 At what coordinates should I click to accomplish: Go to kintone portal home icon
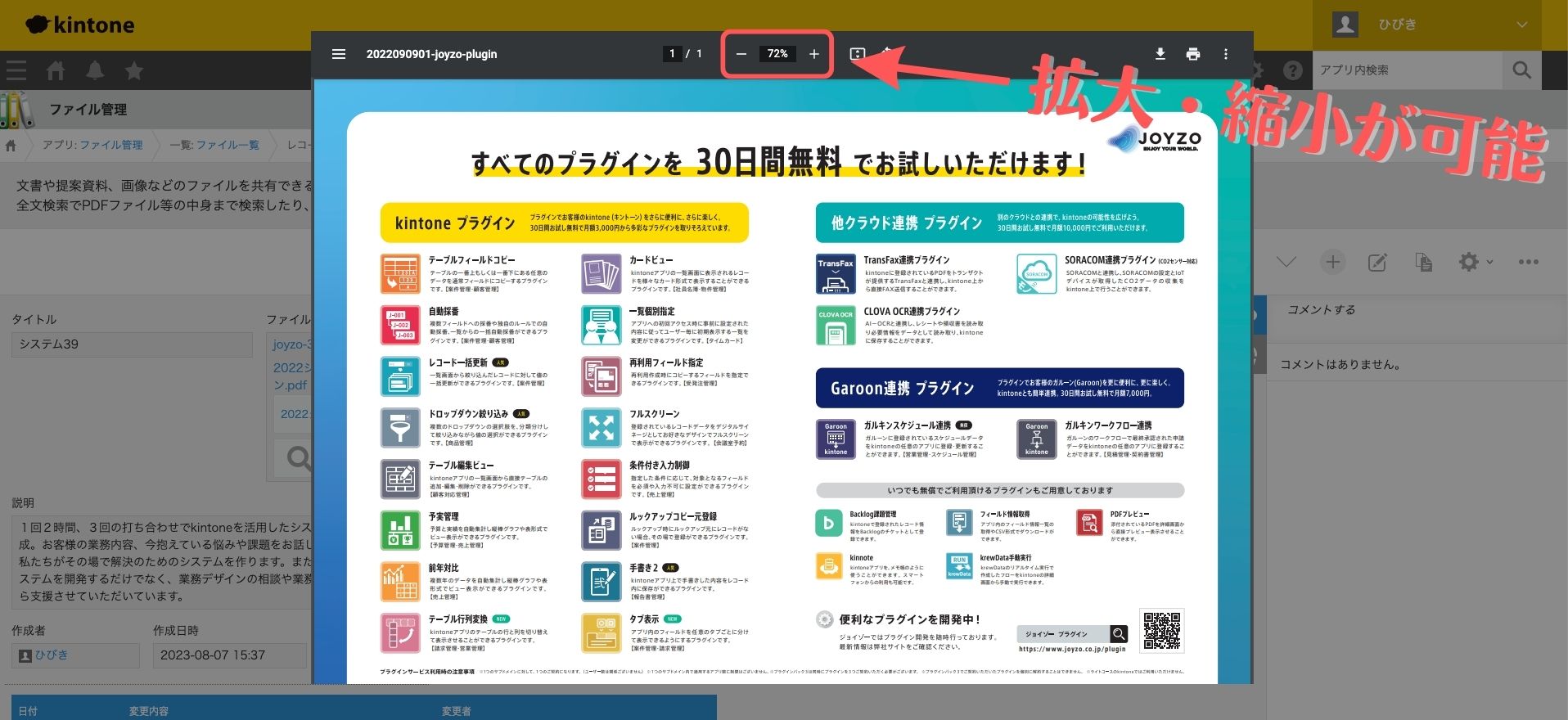pyautogui.click(x=56, y=71)
